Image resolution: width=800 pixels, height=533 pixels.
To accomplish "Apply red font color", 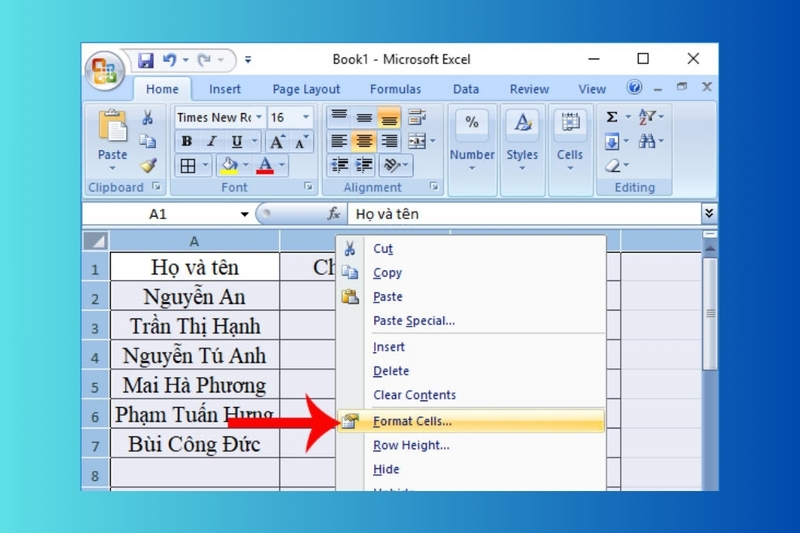I will pos(265,166).
